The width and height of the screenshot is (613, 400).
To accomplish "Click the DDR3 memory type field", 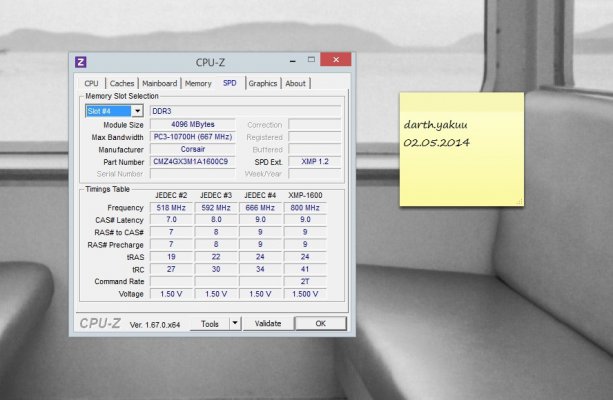I will coord(246,111).
